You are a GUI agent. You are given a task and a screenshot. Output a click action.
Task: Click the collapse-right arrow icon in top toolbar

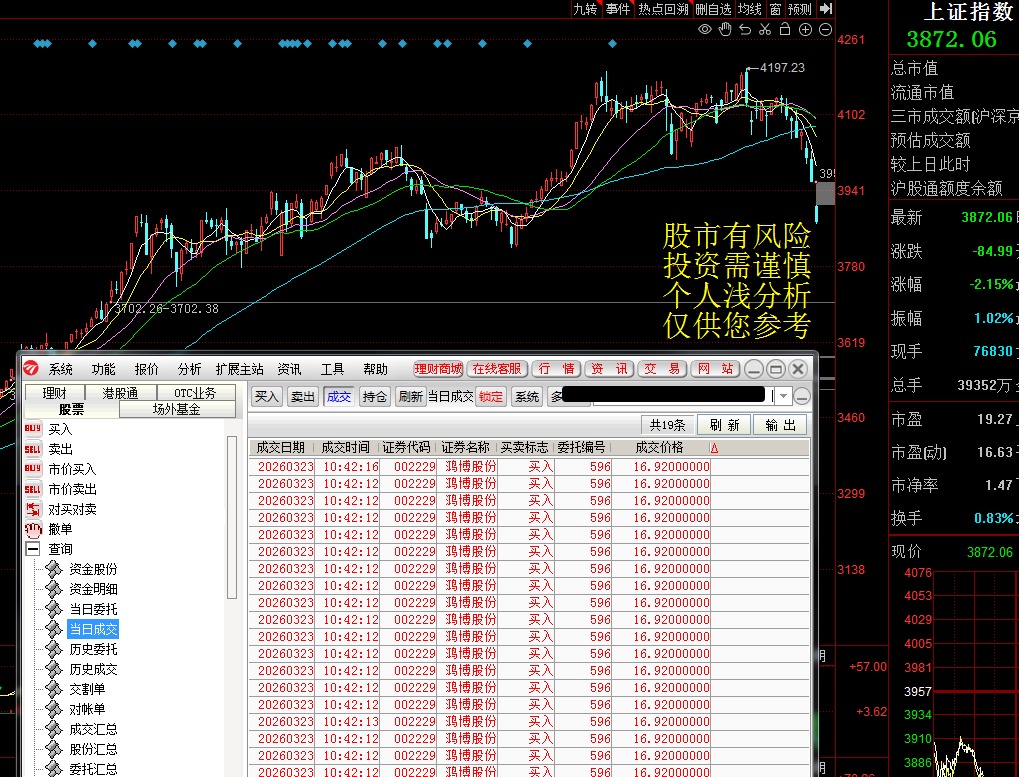[x=825, y=9]
